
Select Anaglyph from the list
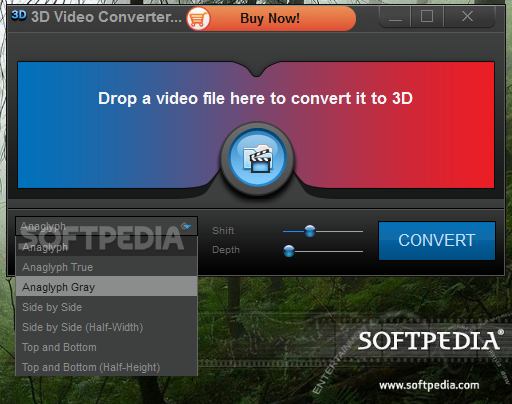[x=106, y=247]
